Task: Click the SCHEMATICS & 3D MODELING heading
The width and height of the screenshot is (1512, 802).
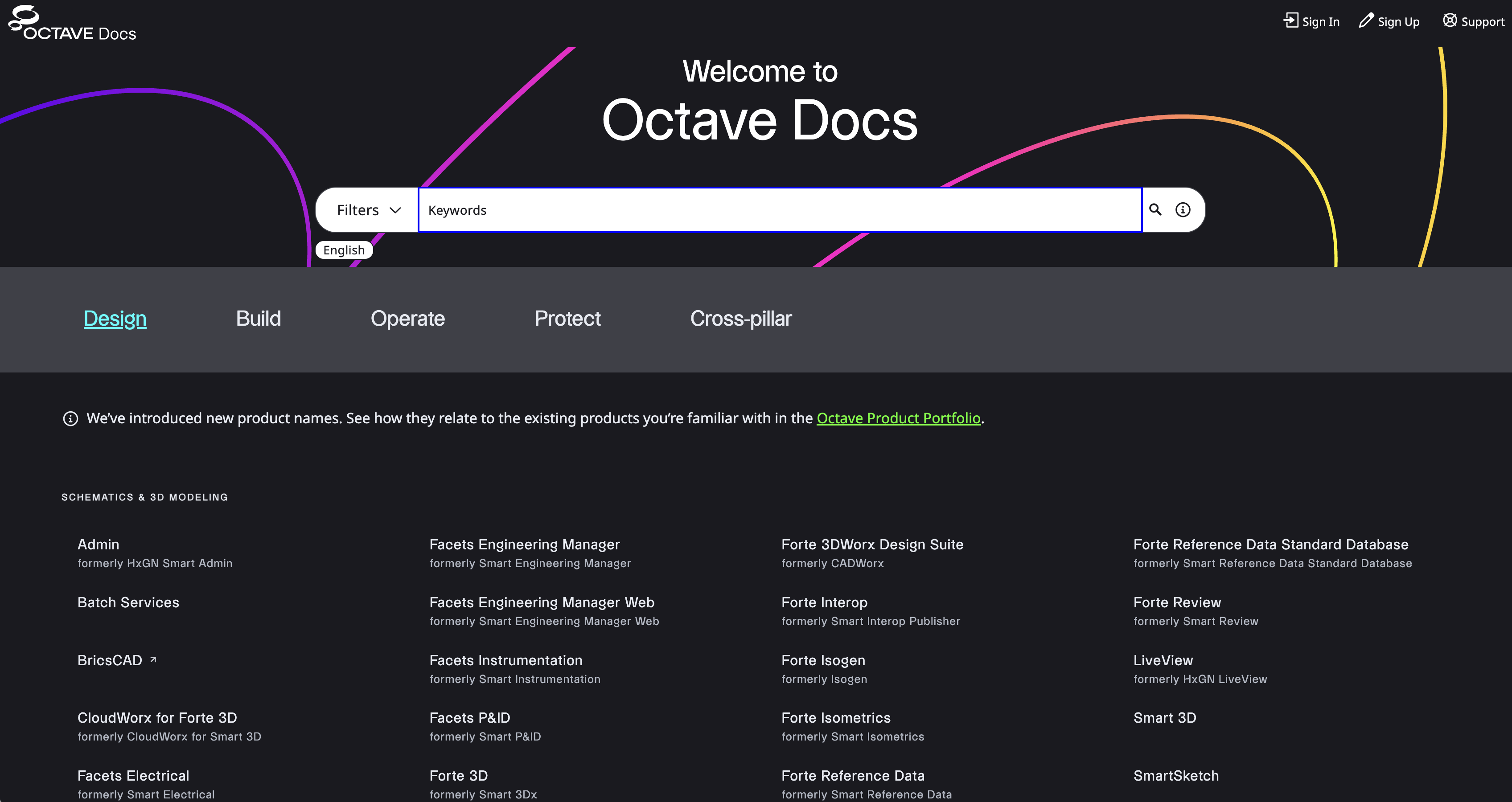Action: pos(144,497)
